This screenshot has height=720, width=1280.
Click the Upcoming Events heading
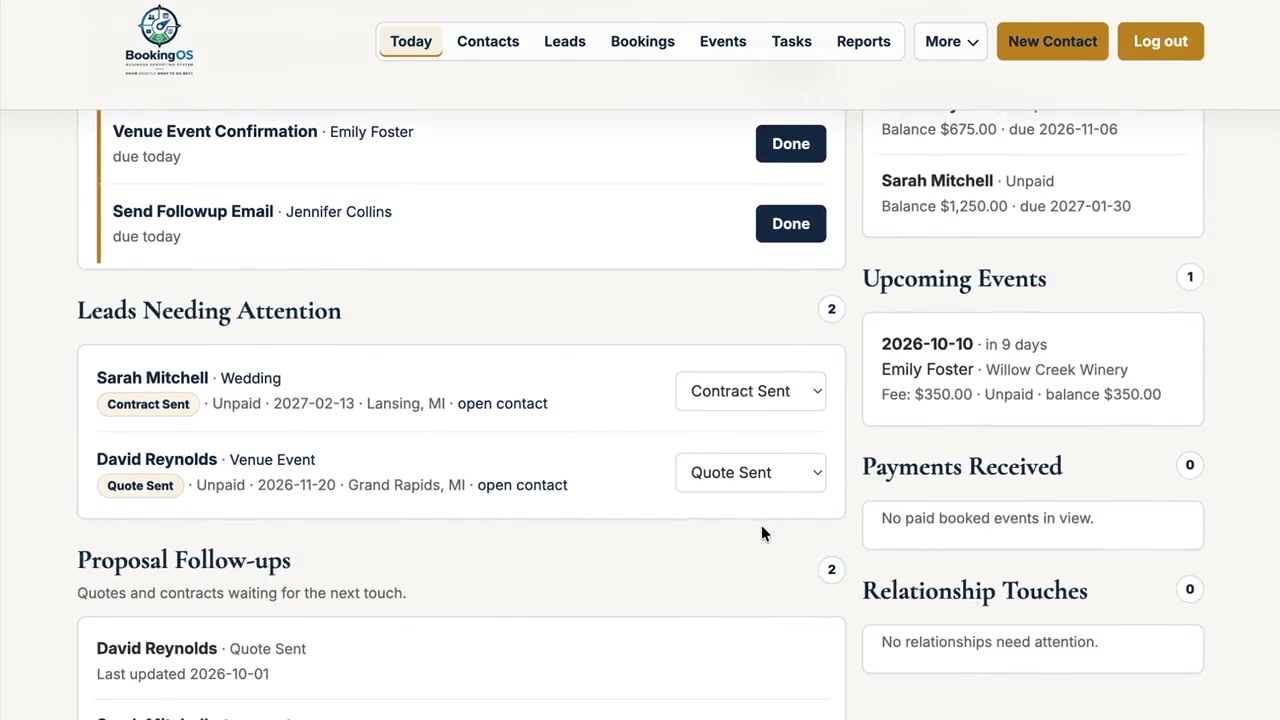click(954, 279)
